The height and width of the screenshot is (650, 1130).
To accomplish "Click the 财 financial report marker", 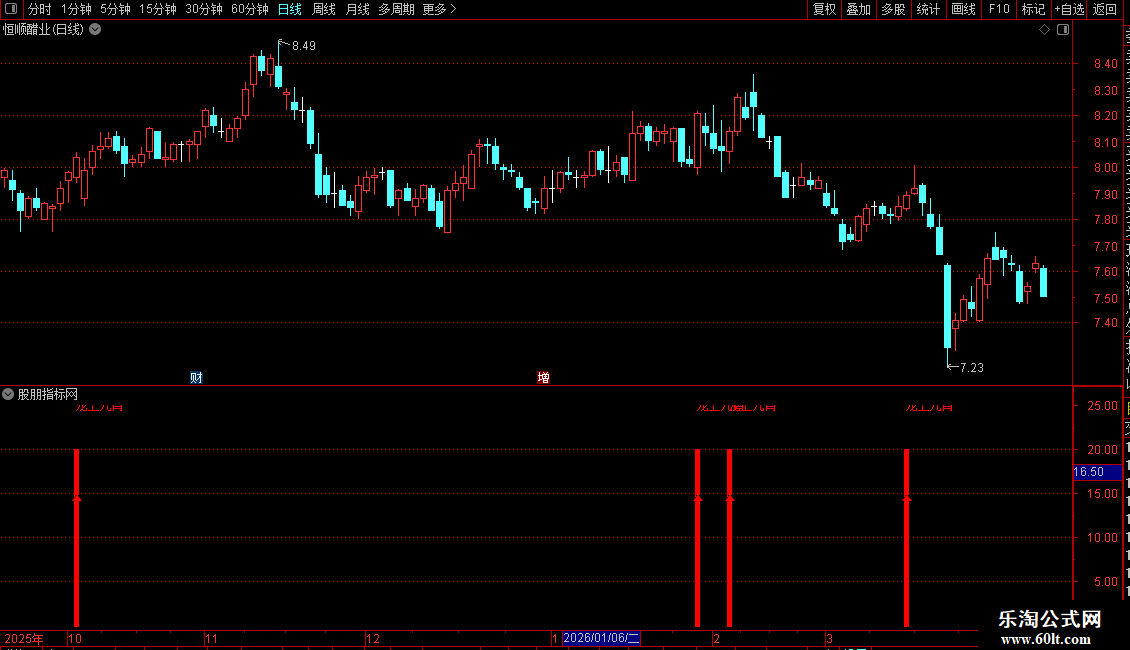I will (196, 378).
